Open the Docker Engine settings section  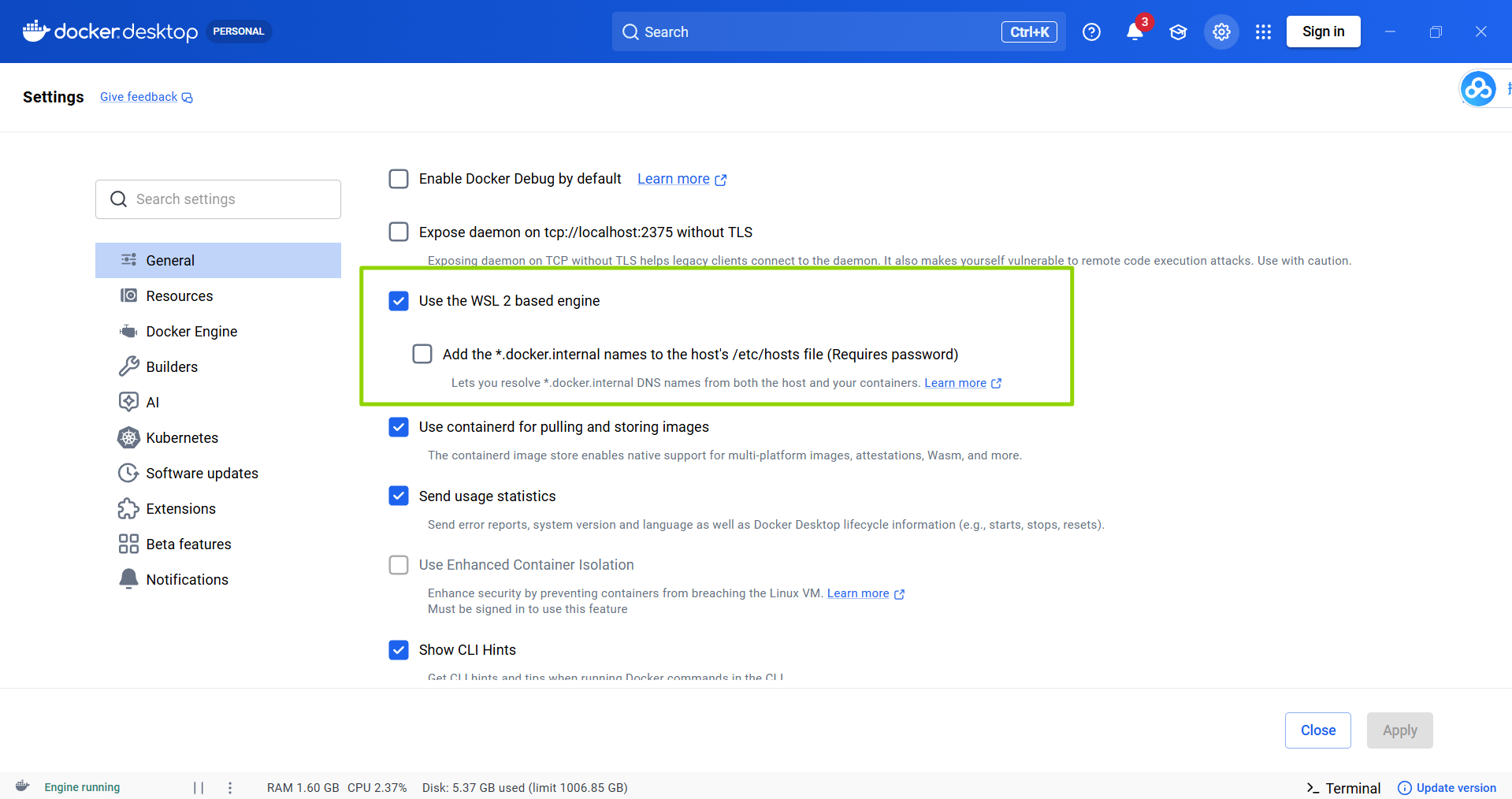pos(218,331)
